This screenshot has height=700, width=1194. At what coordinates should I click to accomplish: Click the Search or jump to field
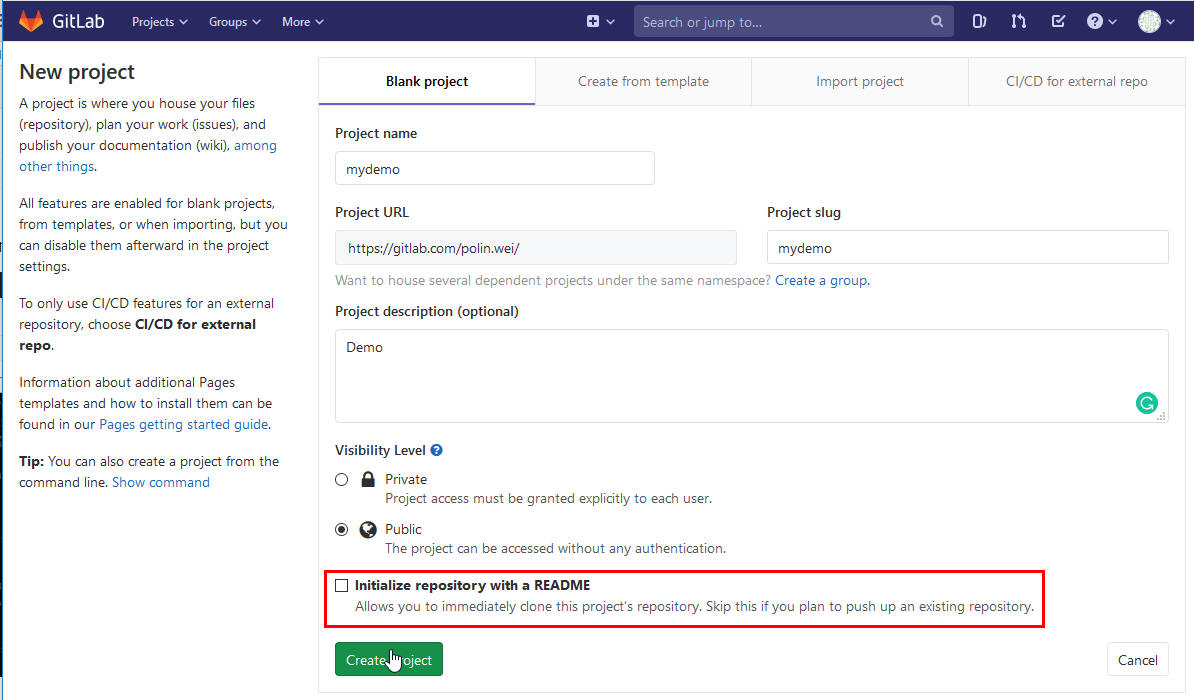tap(793, 21)
